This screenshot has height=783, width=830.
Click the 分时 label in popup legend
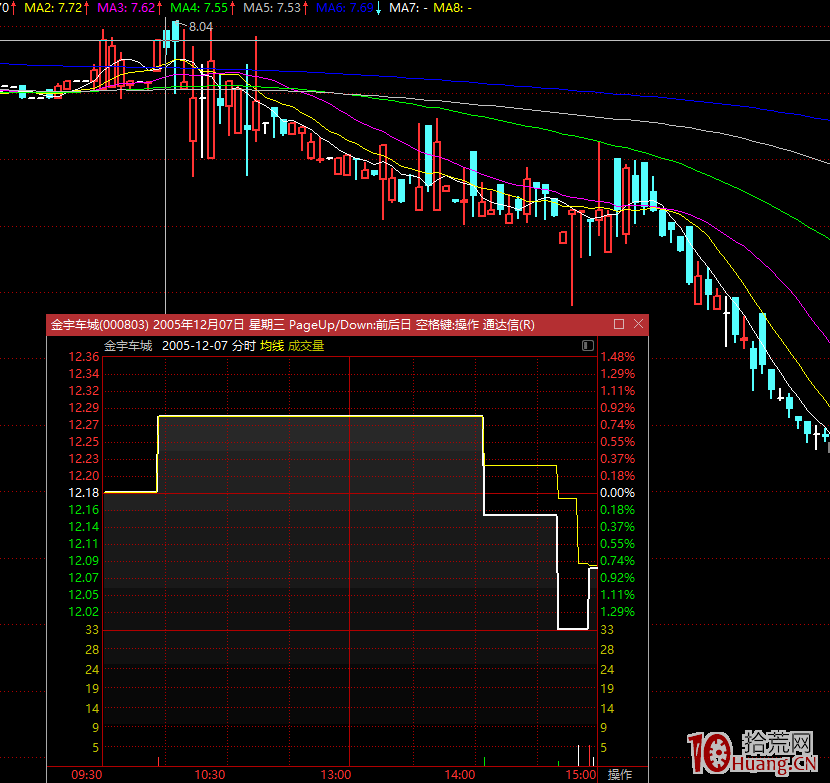(244, 346)
